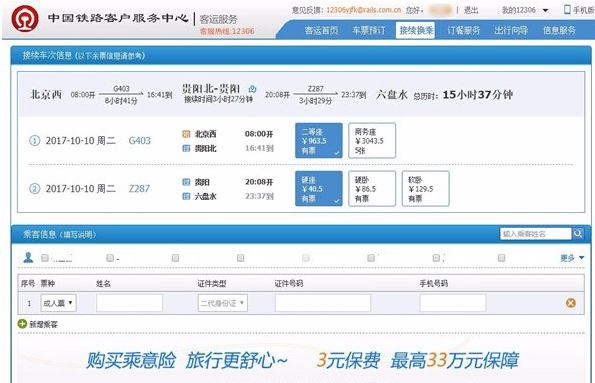Viewport: 595px width, 383px height.
Task: Expand 更多 to show more passengers
Action: click(x=572, y=258)
